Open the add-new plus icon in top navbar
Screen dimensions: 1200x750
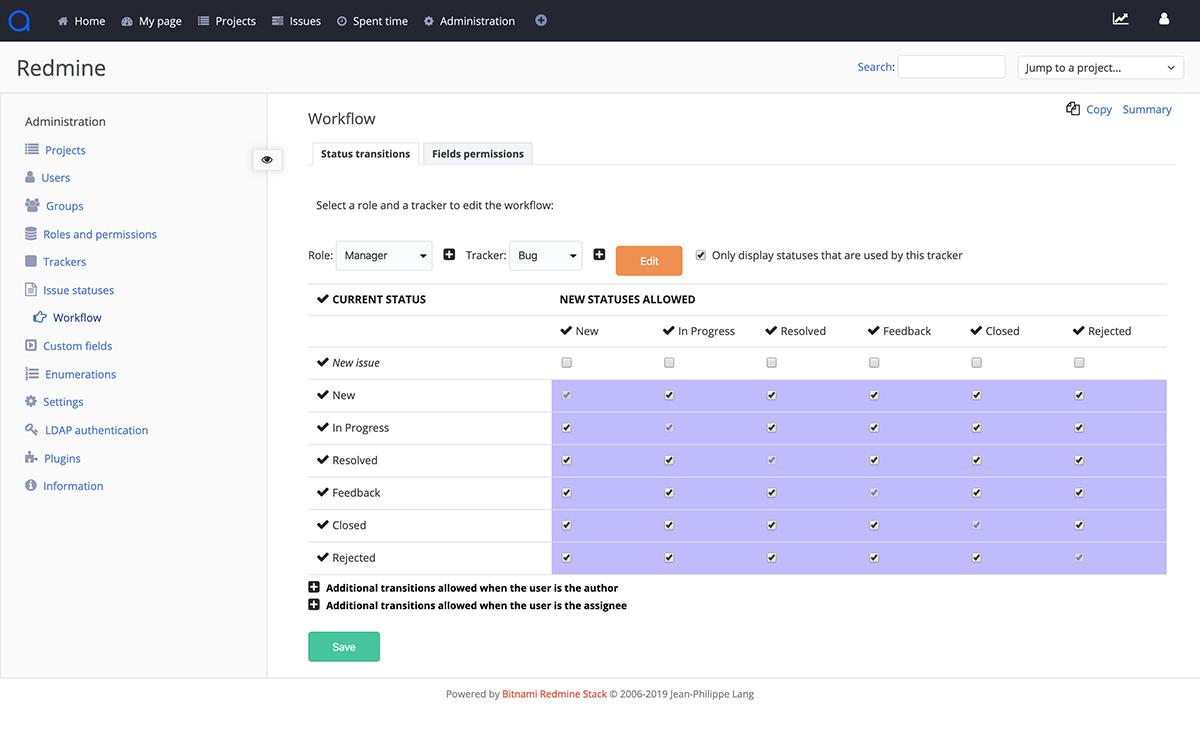tap(541, 20)
